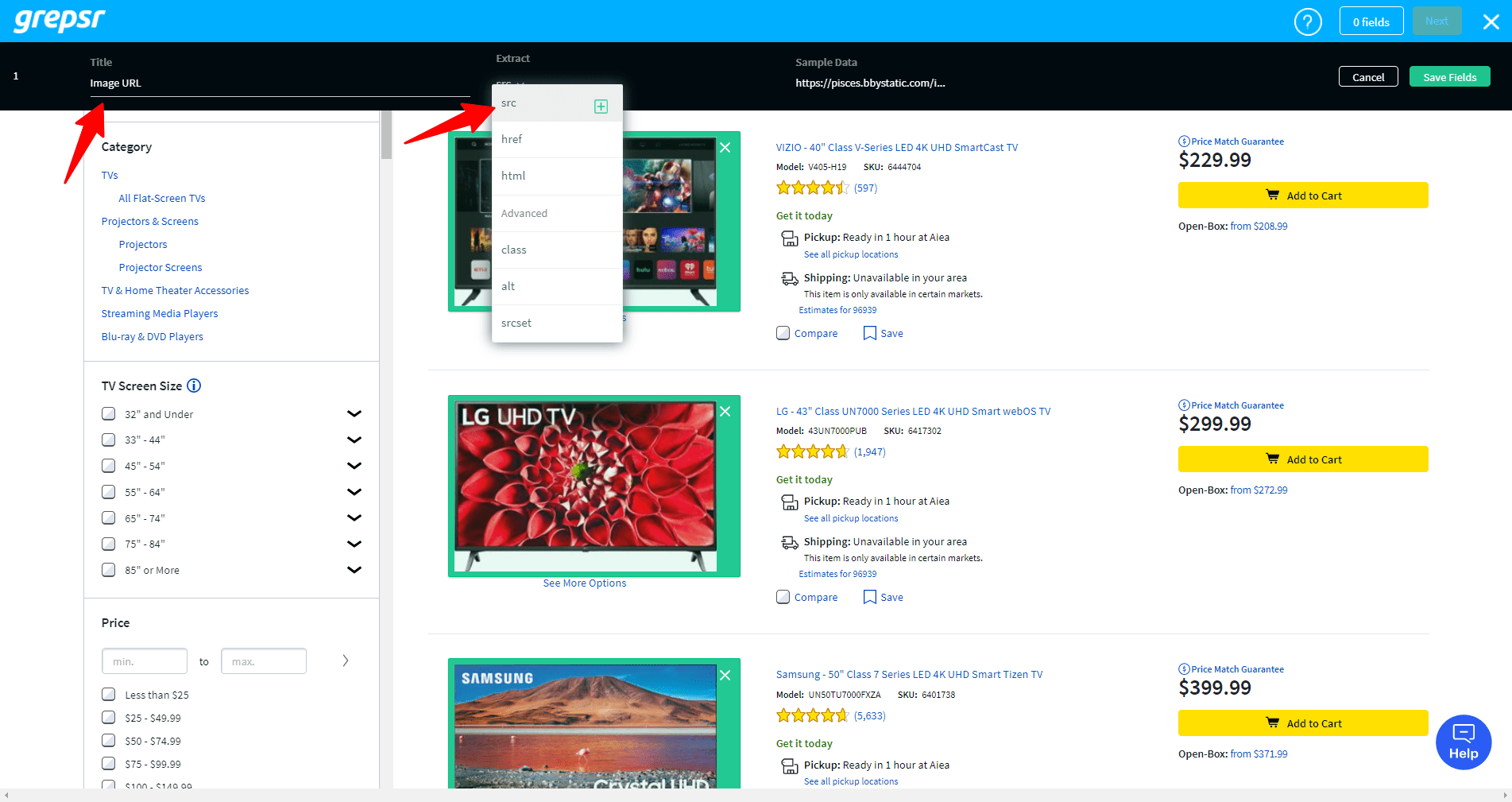
Task: Open the TV Screen Size info icon
Action: click(x=194, y=386)
